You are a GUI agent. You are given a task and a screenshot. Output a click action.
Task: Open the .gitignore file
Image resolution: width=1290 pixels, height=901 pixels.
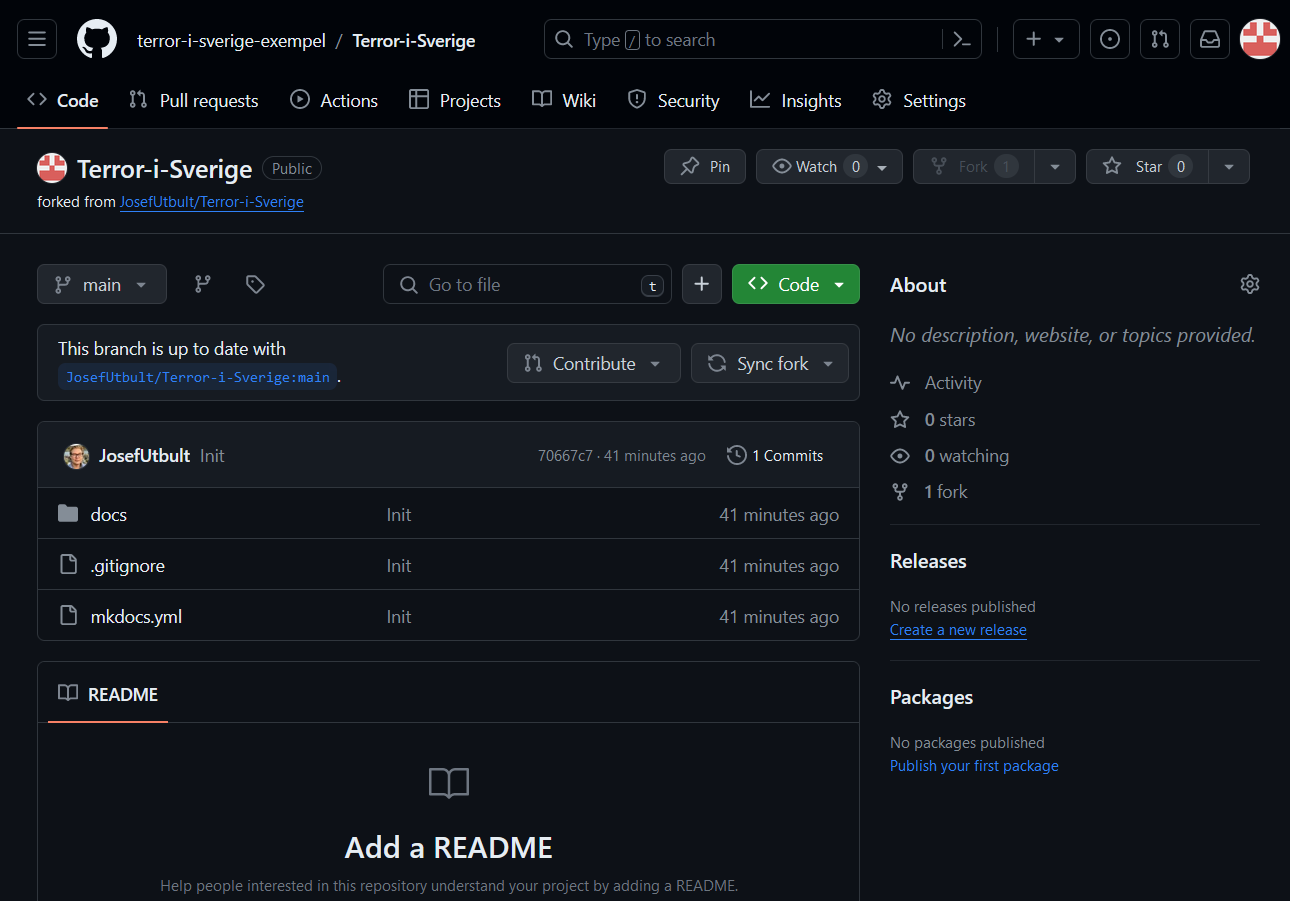coord(127,565)
